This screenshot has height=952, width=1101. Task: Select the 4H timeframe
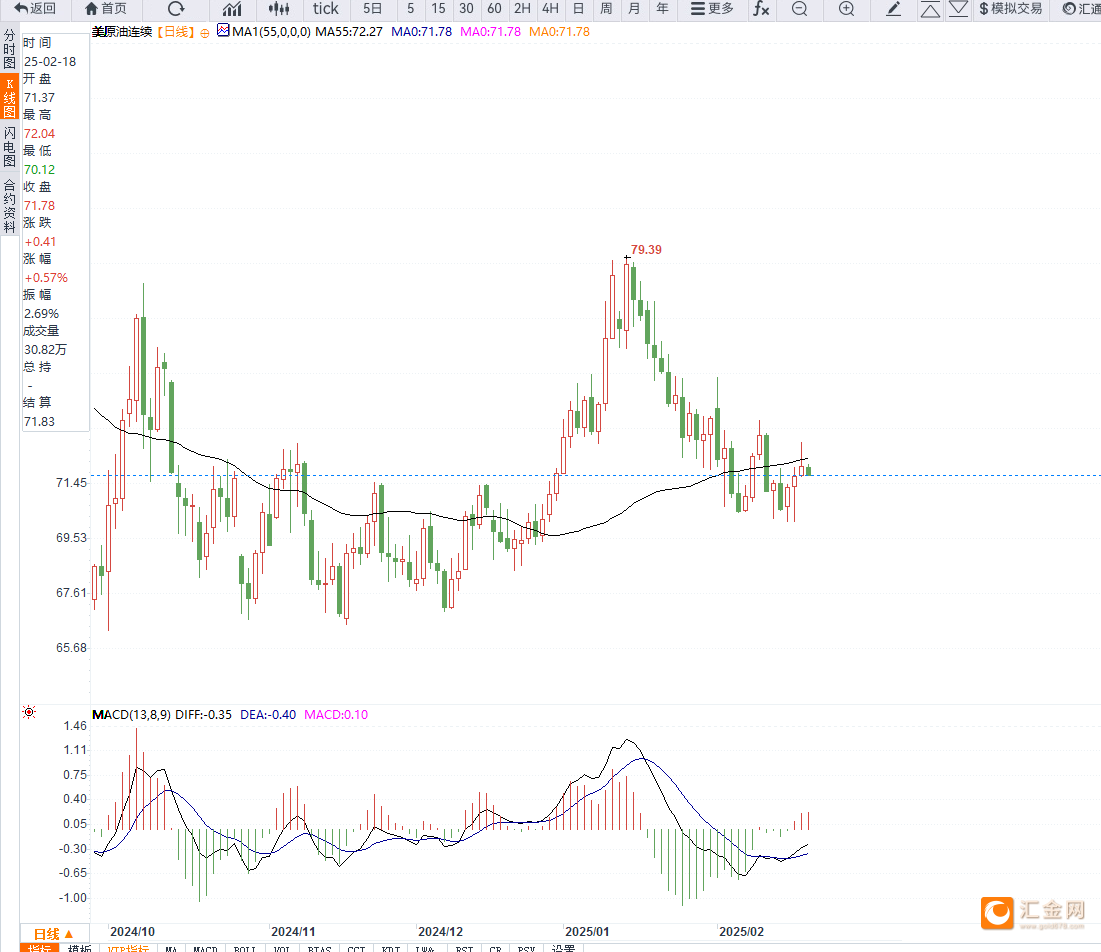[x=550, y=8]
